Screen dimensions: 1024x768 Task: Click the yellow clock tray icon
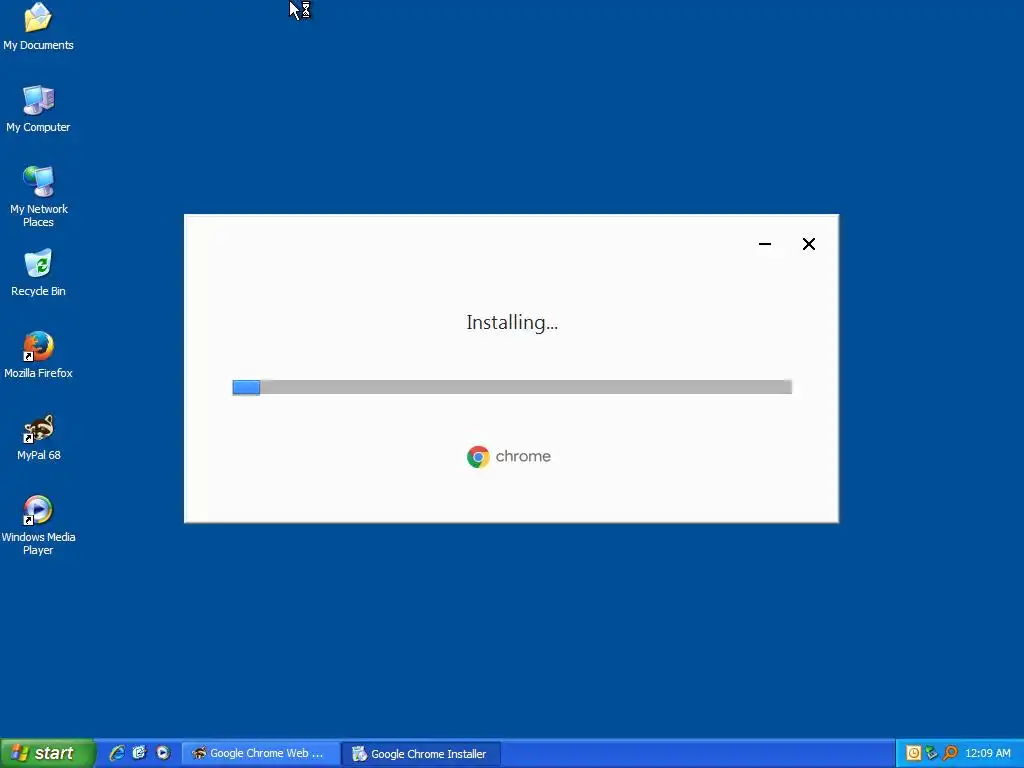click(914, 753)
